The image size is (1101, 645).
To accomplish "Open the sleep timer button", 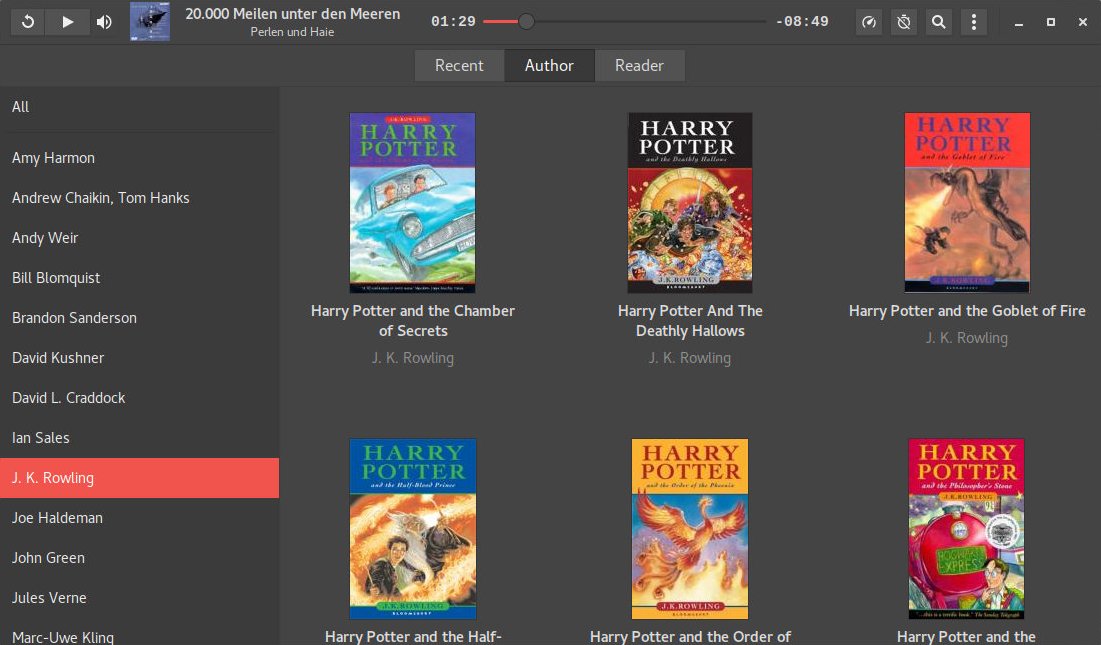I will tap(904, 22).
